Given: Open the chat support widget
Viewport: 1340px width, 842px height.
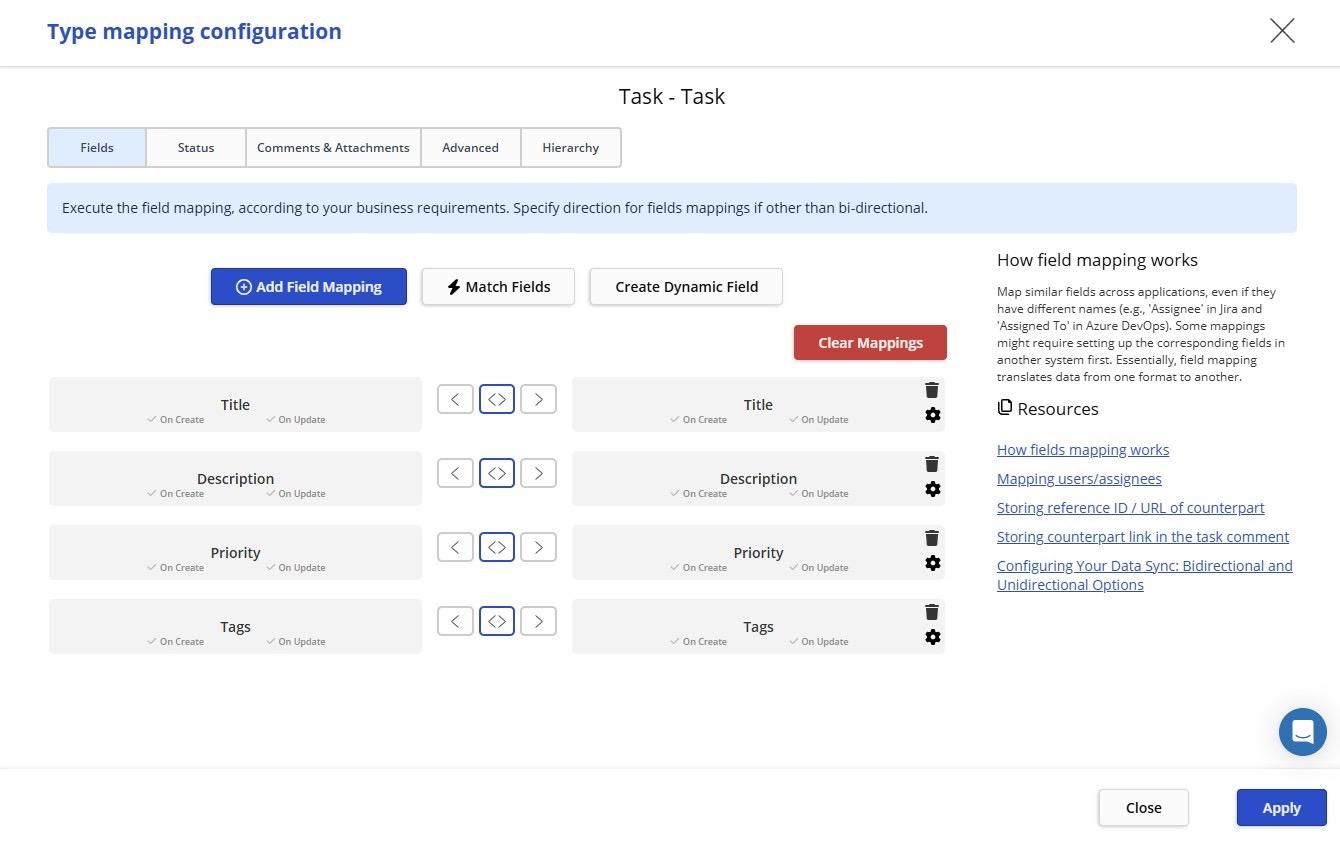Looking at the screenshot, I should [1302, 732].
